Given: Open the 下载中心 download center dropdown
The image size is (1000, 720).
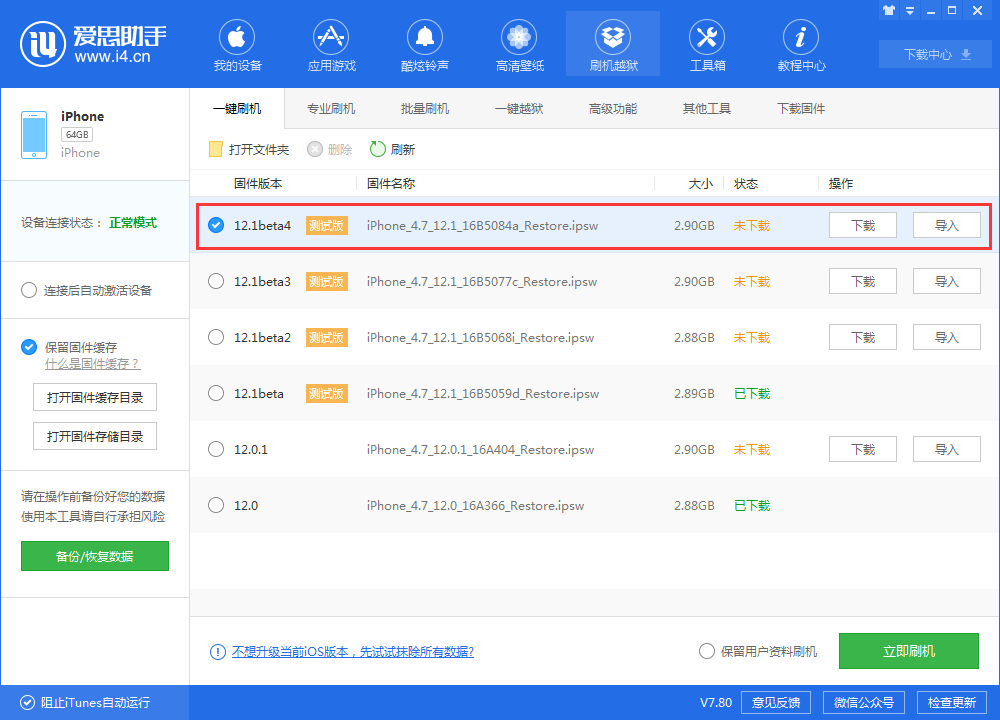Looking at the screenshot, I should (934, 55).
